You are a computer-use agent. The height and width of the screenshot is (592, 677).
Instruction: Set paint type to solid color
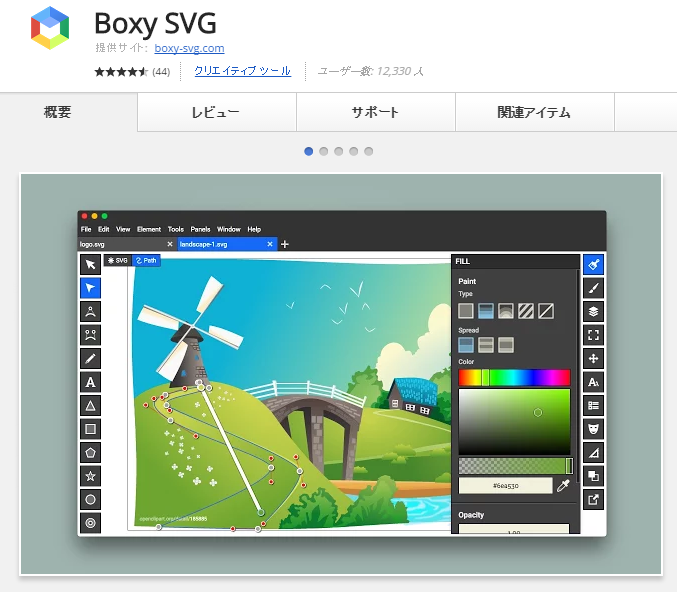pyautogui.click(x=466, y=311)
